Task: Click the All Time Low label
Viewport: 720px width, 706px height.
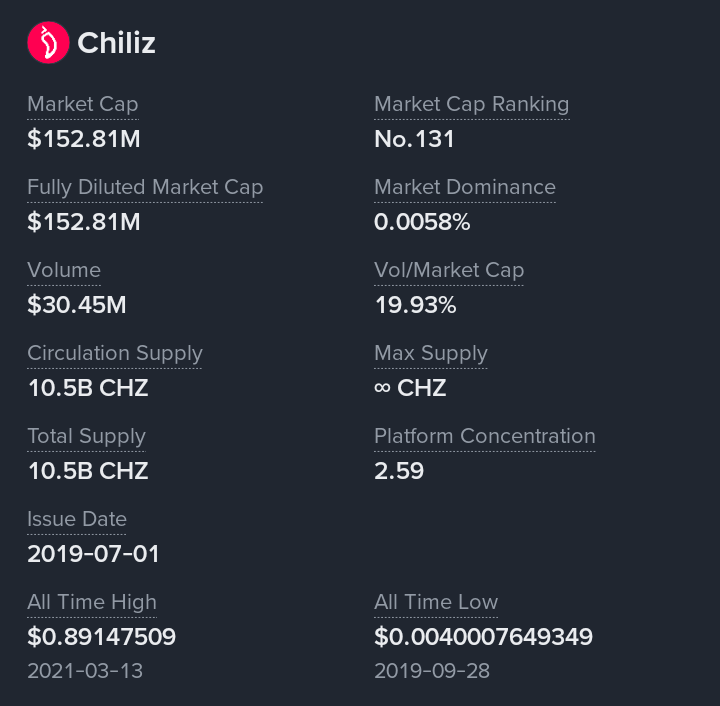Action: pos(436,602)
